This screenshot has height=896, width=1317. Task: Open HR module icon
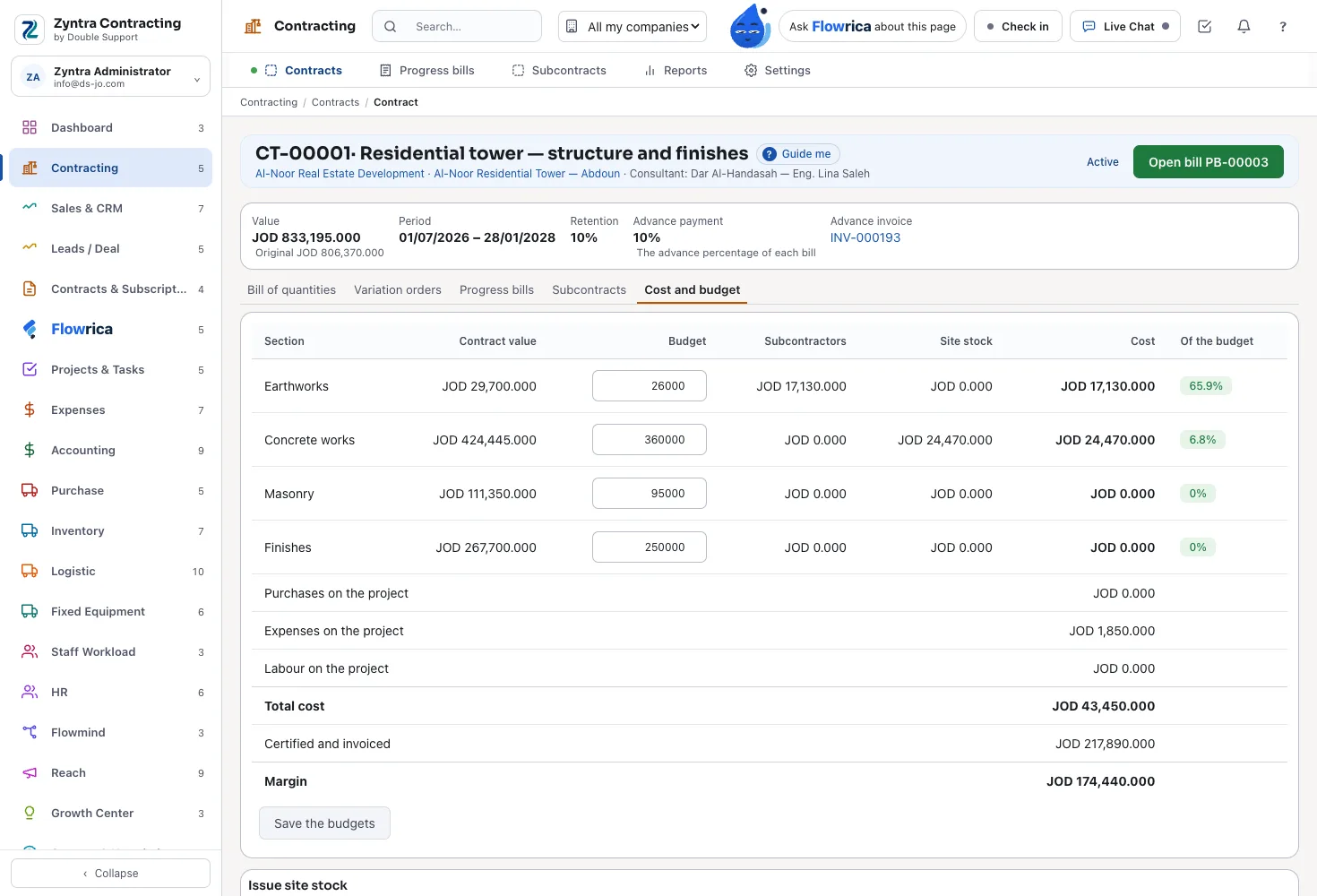pyautogui.click(x=30, y=692)
